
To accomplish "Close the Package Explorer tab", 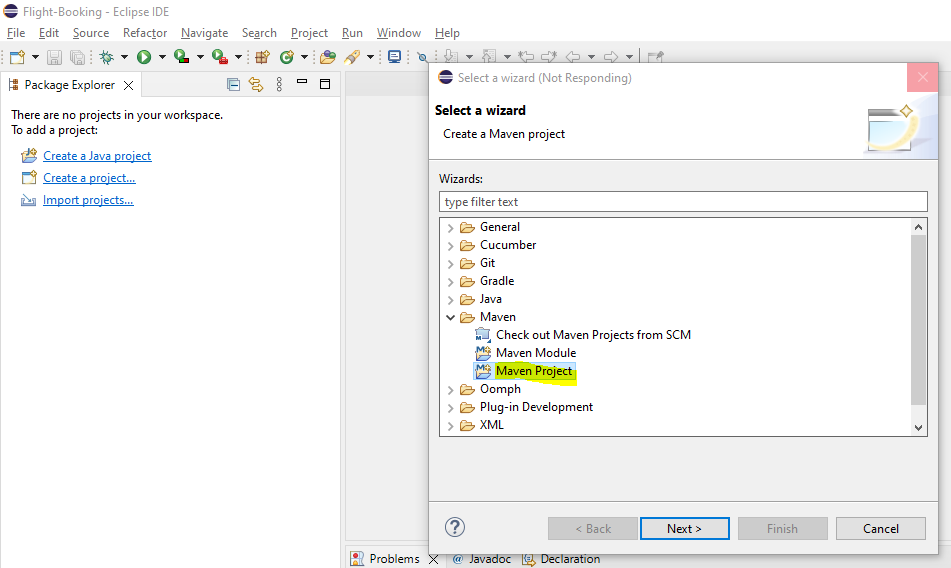I will 129,85.
